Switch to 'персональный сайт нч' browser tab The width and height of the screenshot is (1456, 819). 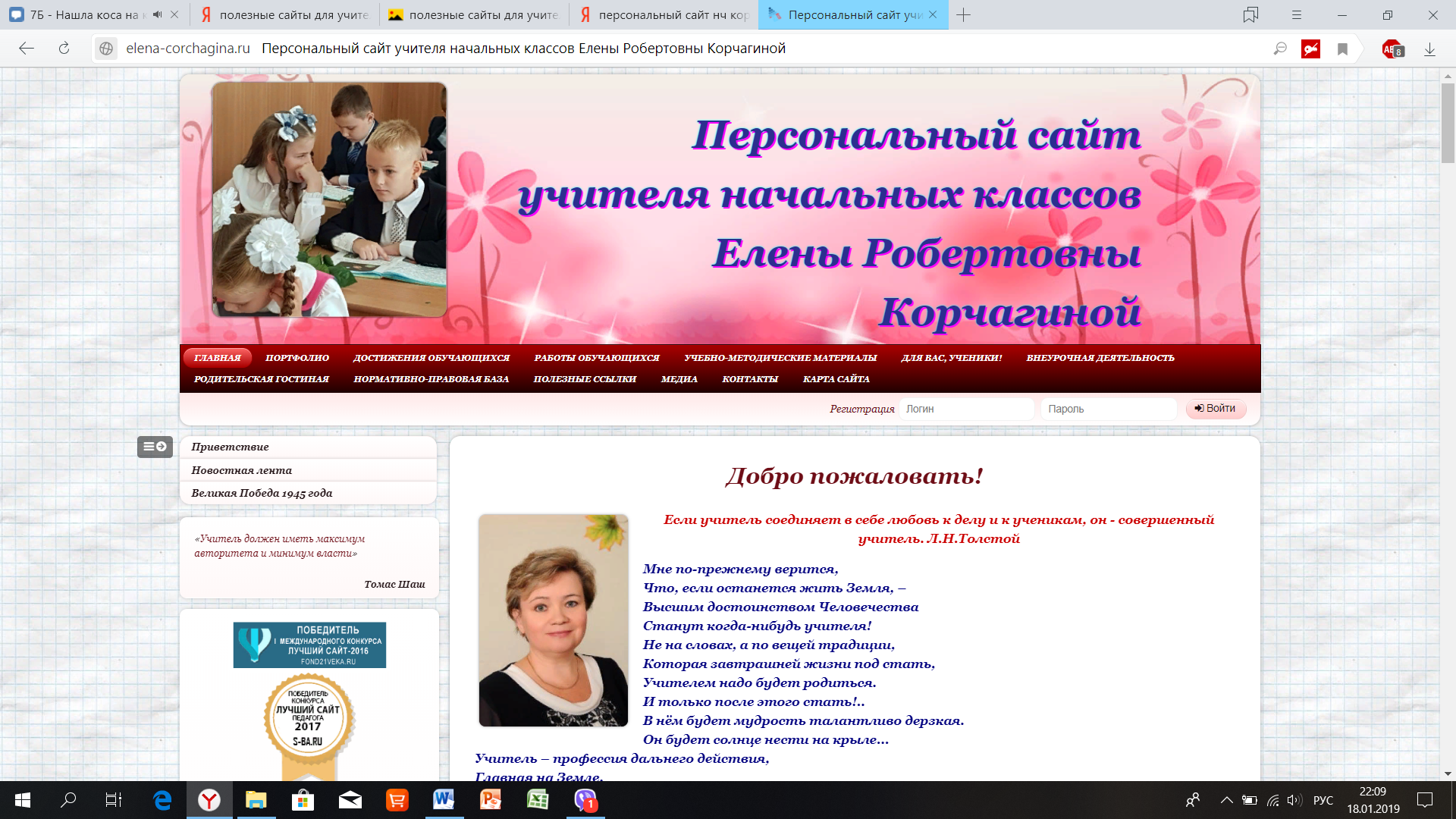(x=664, y=14)
